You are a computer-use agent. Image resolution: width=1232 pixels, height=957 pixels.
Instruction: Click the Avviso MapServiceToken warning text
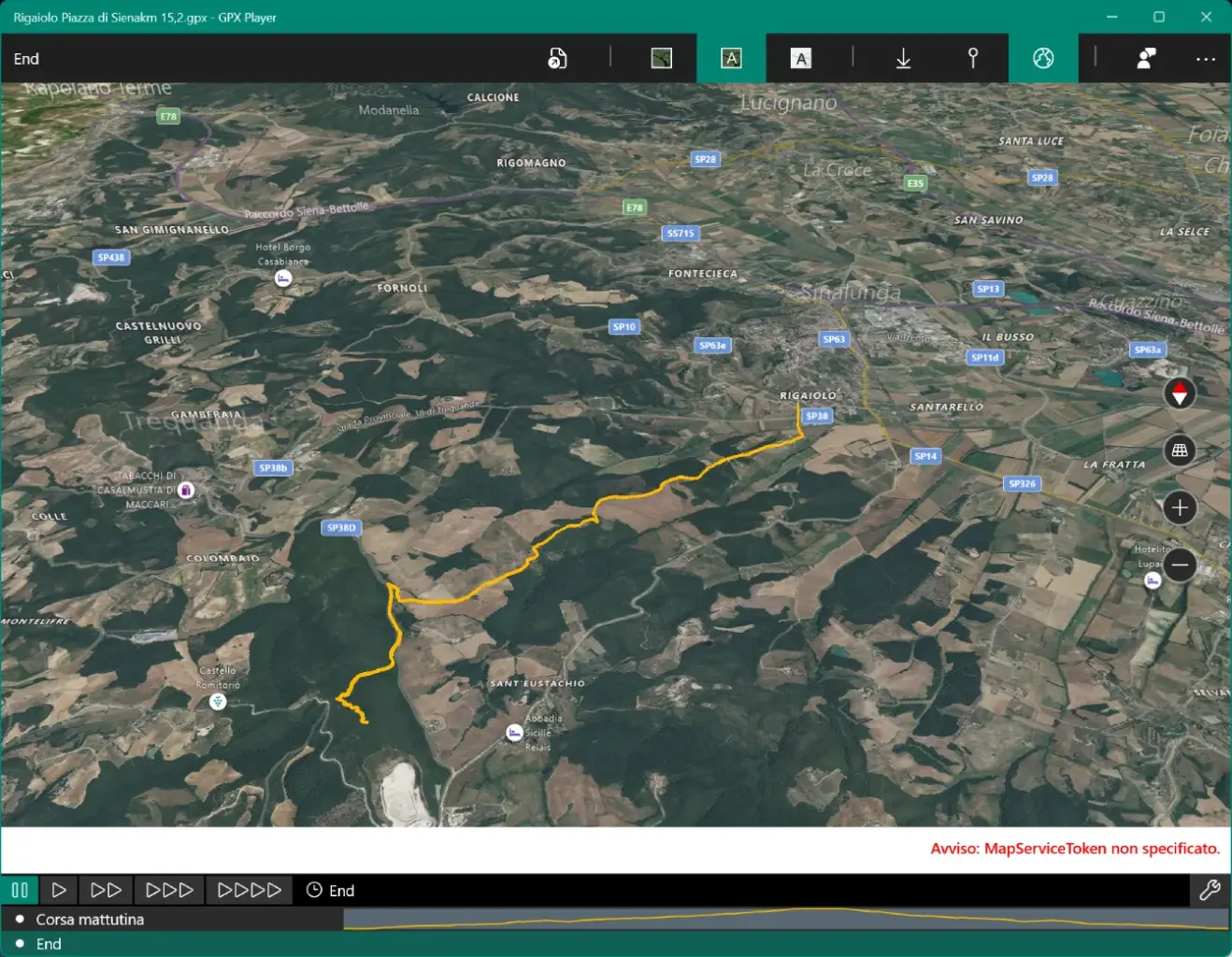click(1075, 849)
